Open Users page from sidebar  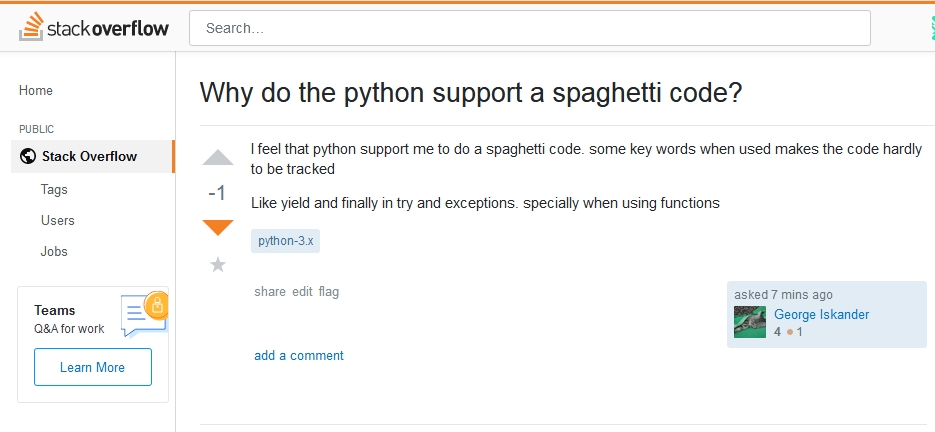click(x=58, y=220)
